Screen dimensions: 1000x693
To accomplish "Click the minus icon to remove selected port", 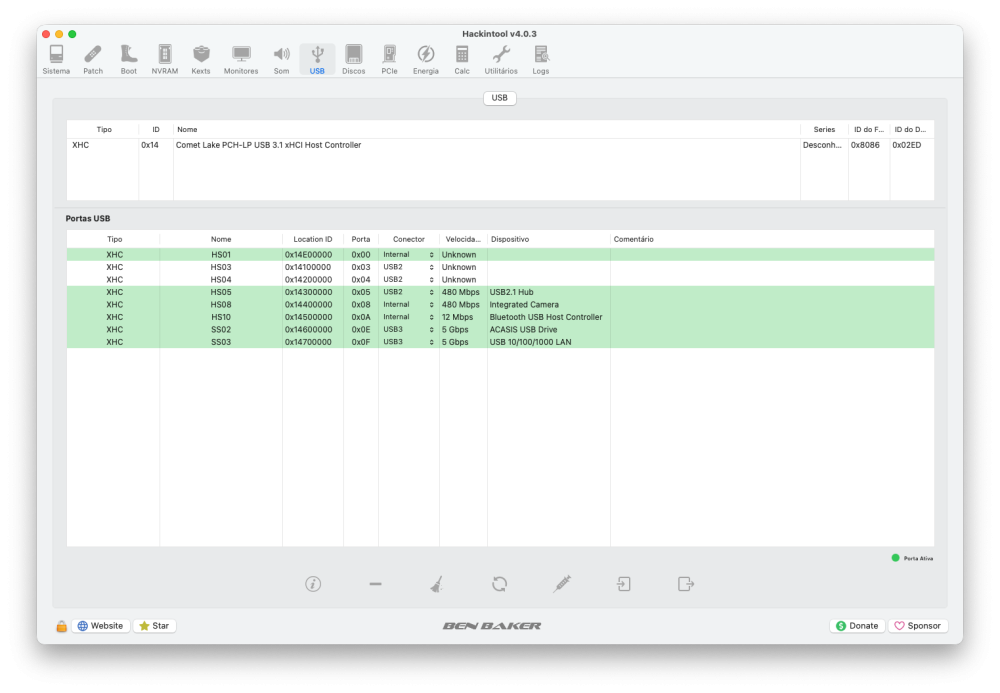I will pyautogui.click(x=375, y=583).
